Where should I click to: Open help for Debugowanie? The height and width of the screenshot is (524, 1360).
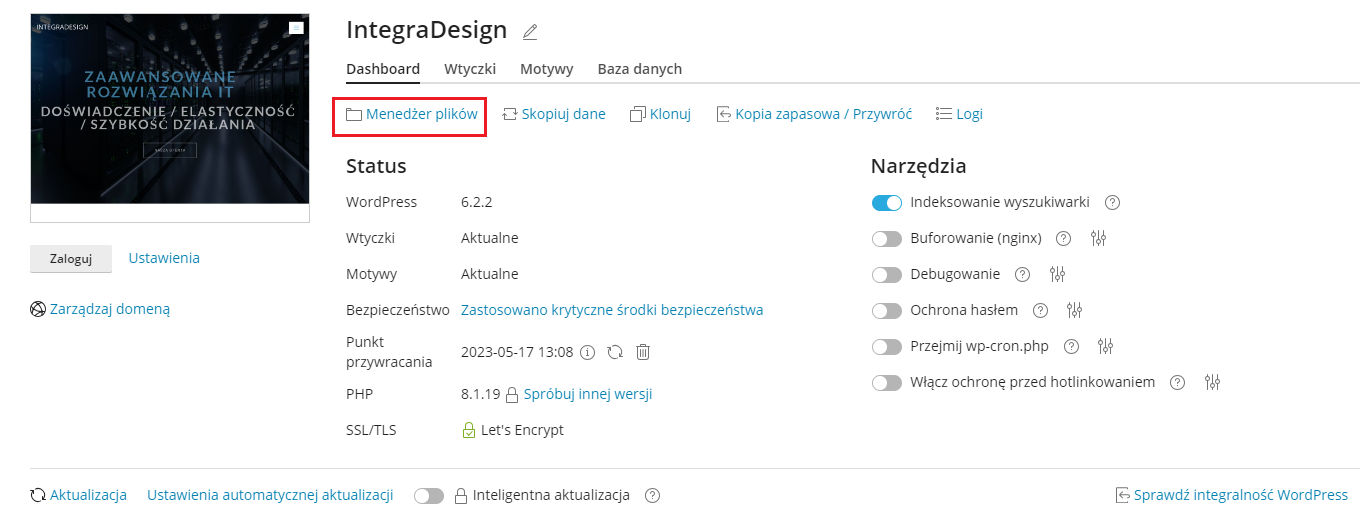point(1022,274)
